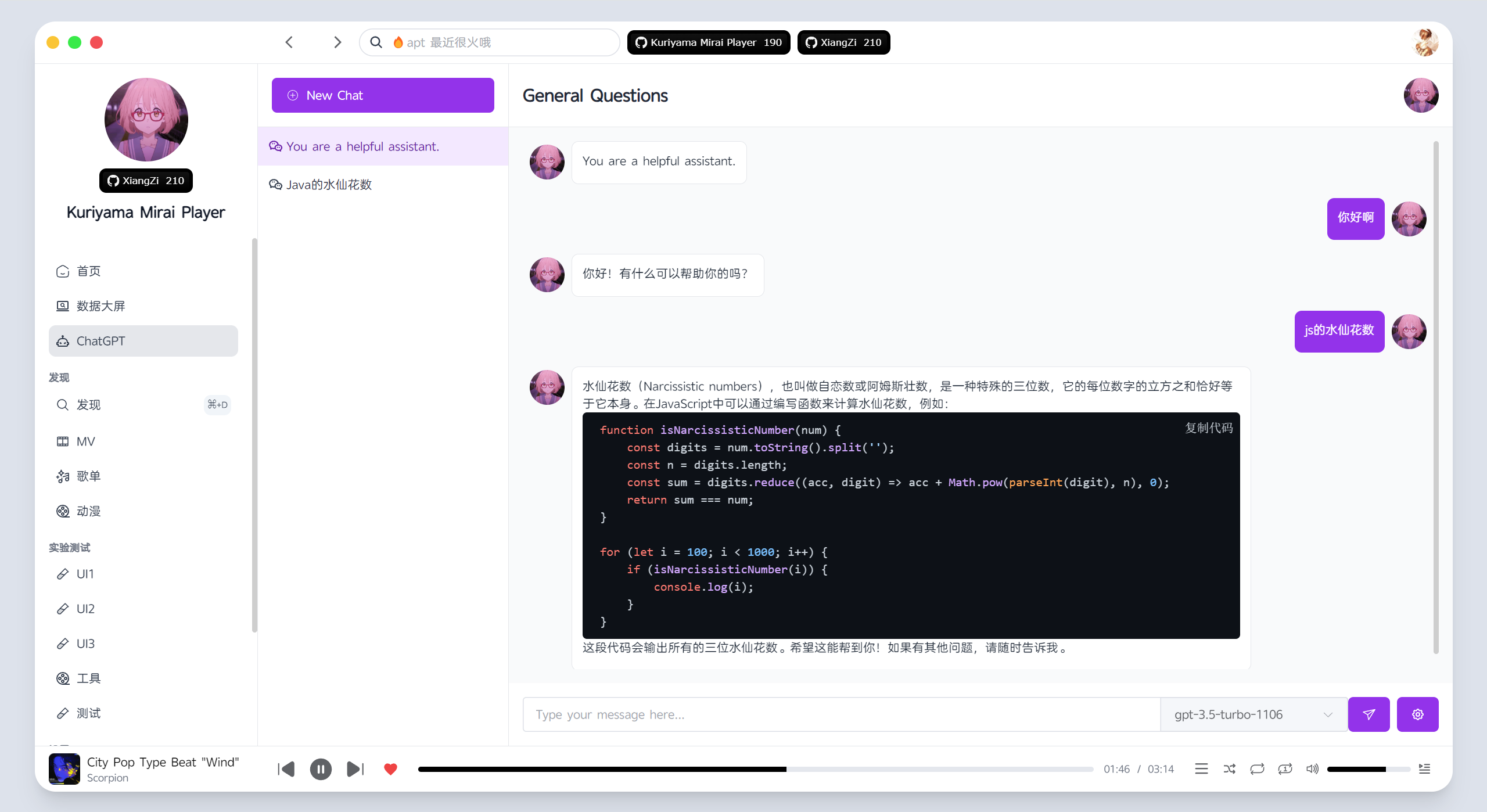
Task: Switch to the Java的水仙花数 conversation
Action: tap(329, 184)
